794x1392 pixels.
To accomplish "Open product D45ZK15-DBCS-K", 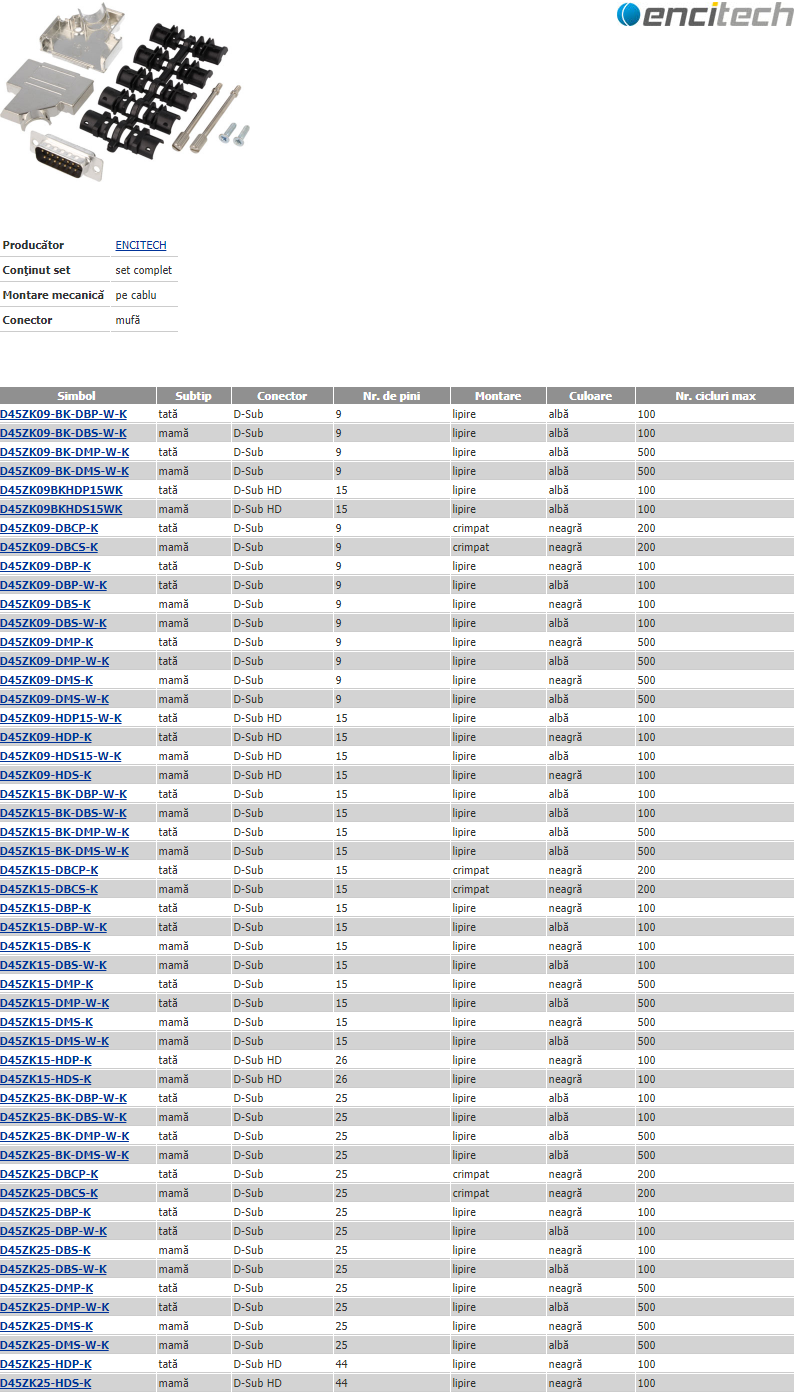I will 49,889.
